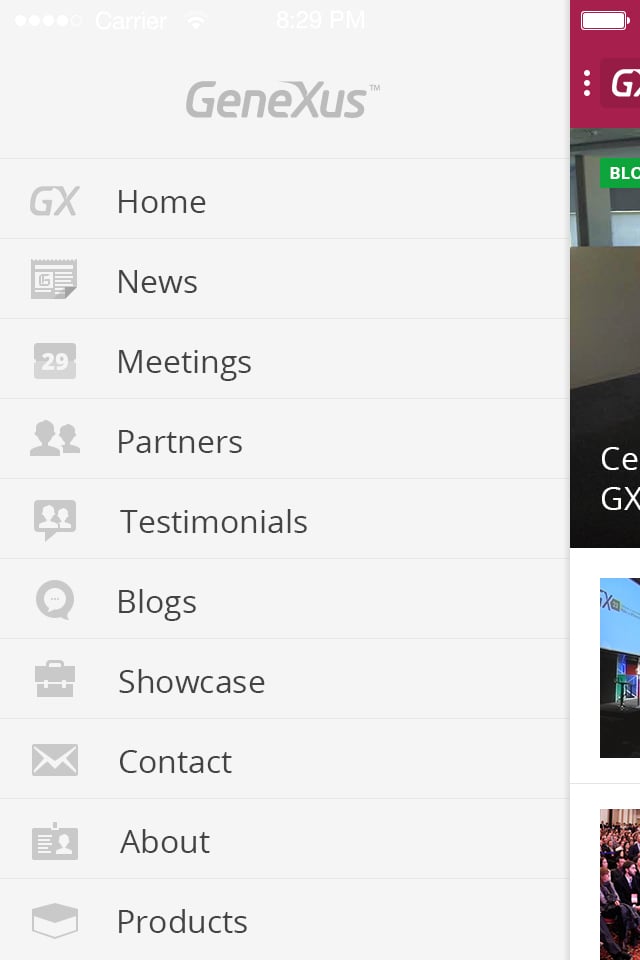Tap the GX Home icon

click(55, 201)
